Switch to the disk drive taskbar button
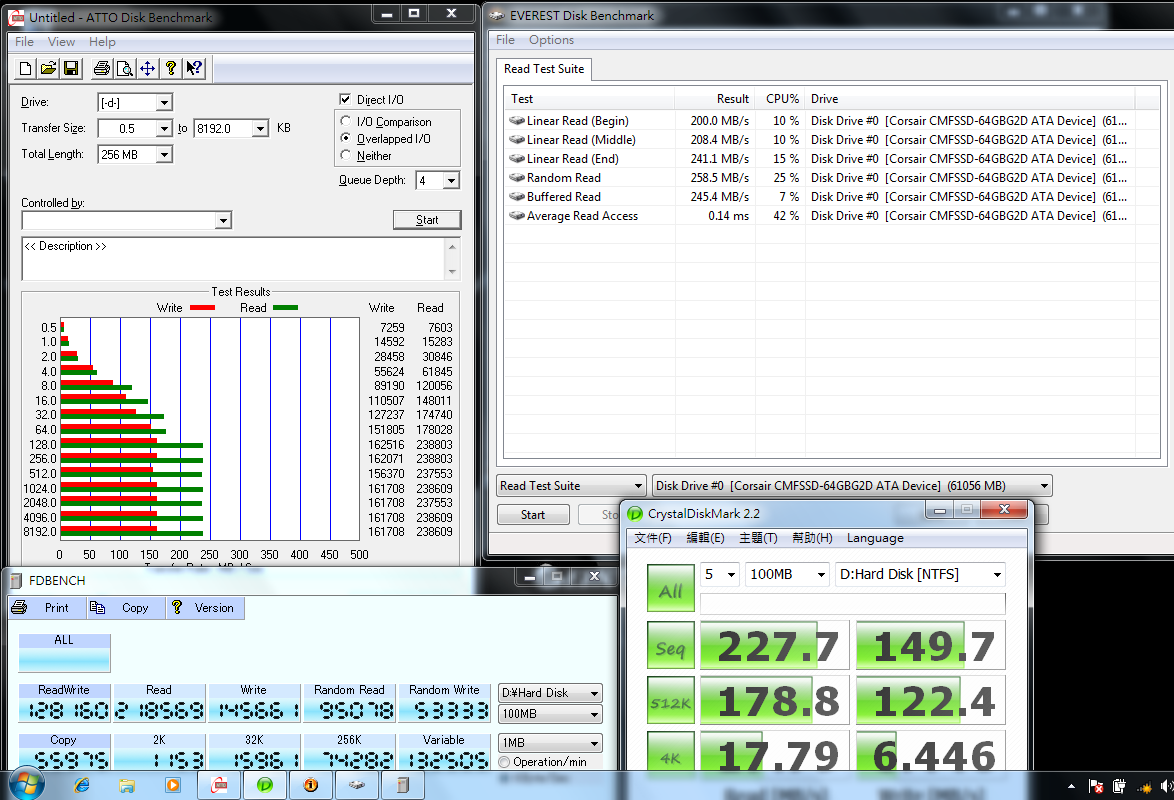1174x800 pixels. [357, 785]
